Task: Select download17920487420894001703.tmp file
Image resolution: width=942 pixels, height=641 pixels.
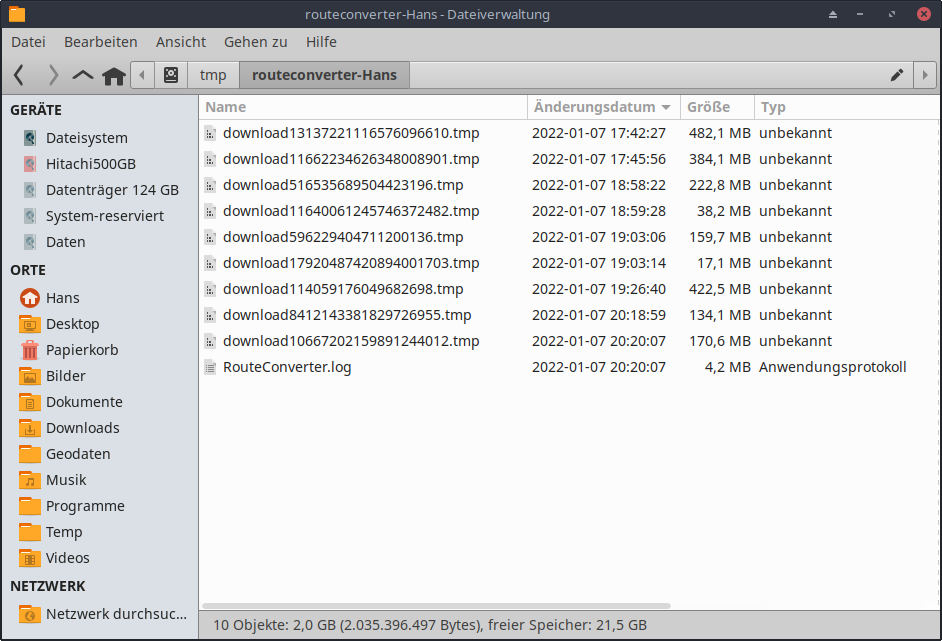Action: pos(351,263)
